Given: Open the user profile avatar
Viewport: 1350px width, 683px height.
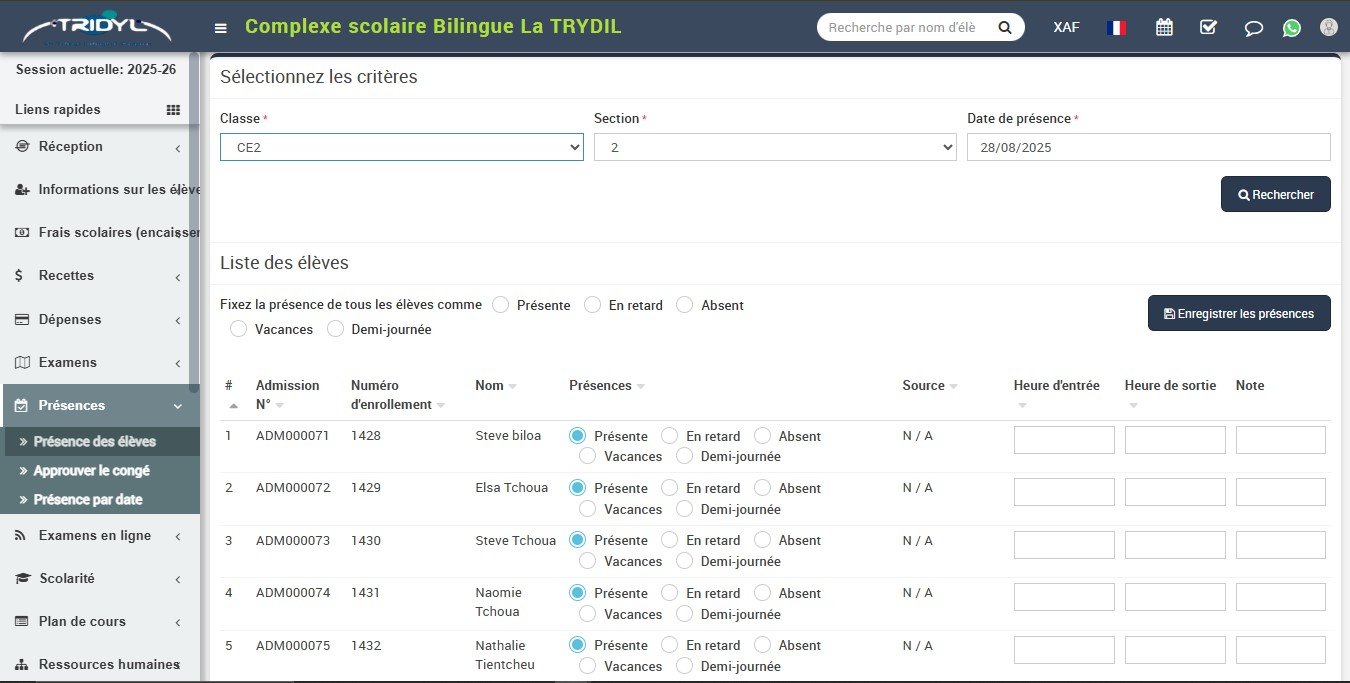Looking at the screenshot, I should 1328,27.
